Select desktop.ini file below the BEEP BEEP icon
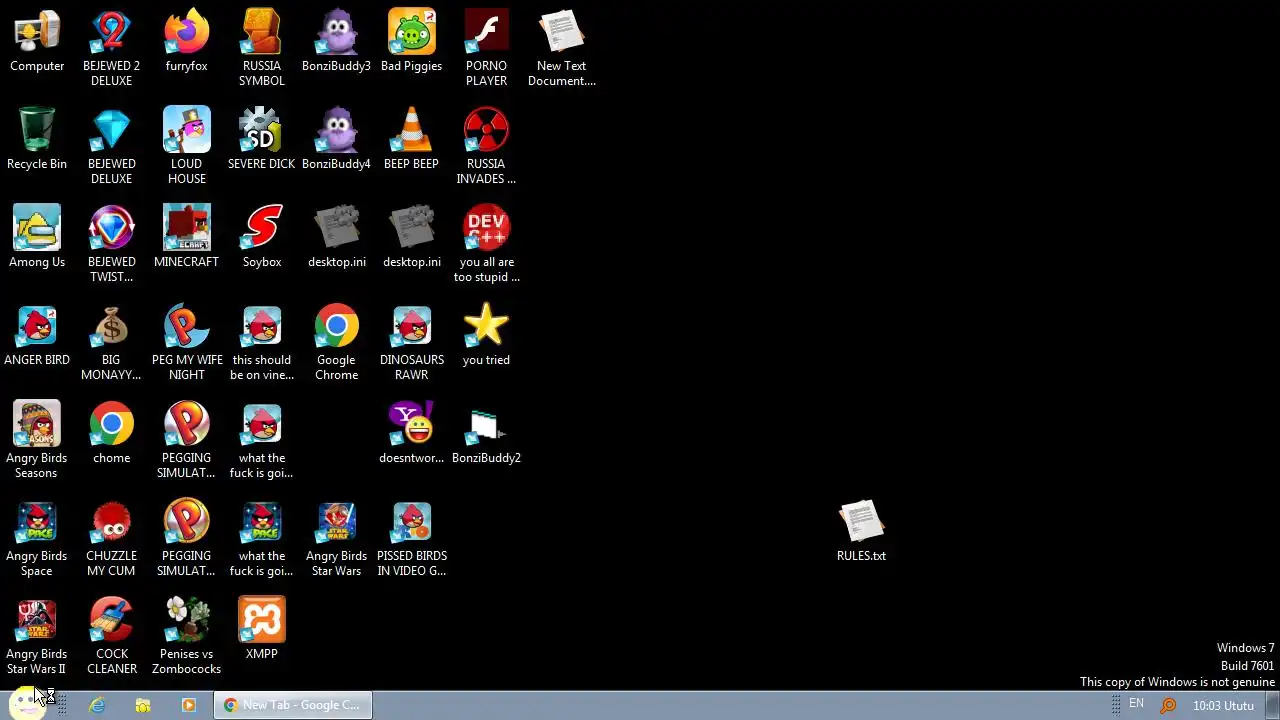Image resolution: width=1280 pixels, height=720 pixels. click(x=411, y=229)
